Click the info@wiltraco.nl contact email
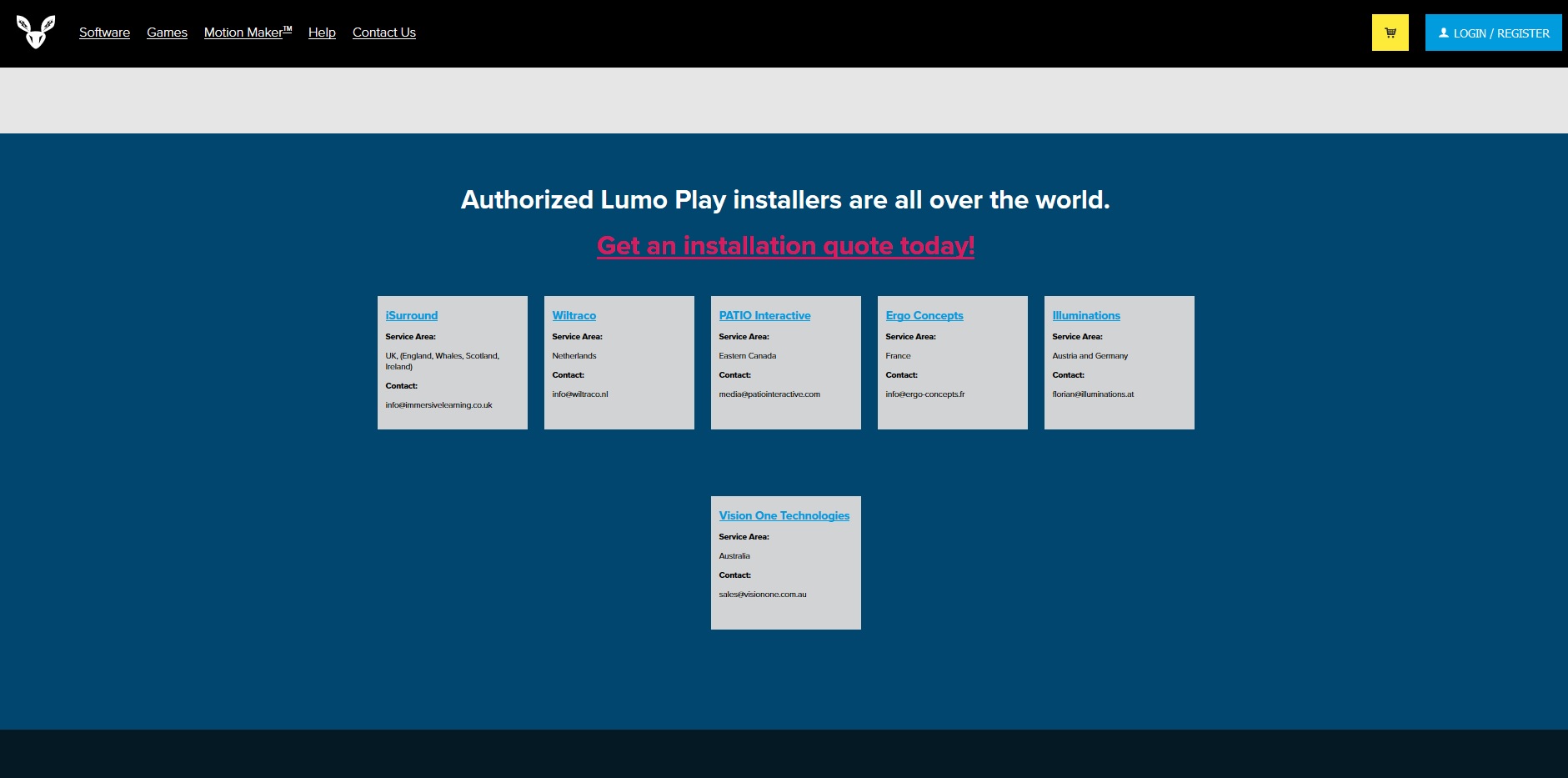This screenshot has width=1568, height=778. point(579,394)
